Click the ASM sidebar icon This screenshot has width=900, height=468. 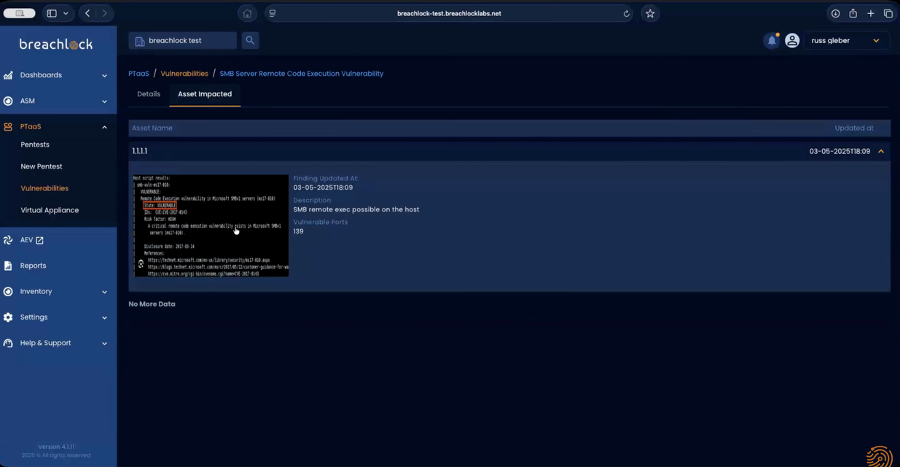point(8,101)
